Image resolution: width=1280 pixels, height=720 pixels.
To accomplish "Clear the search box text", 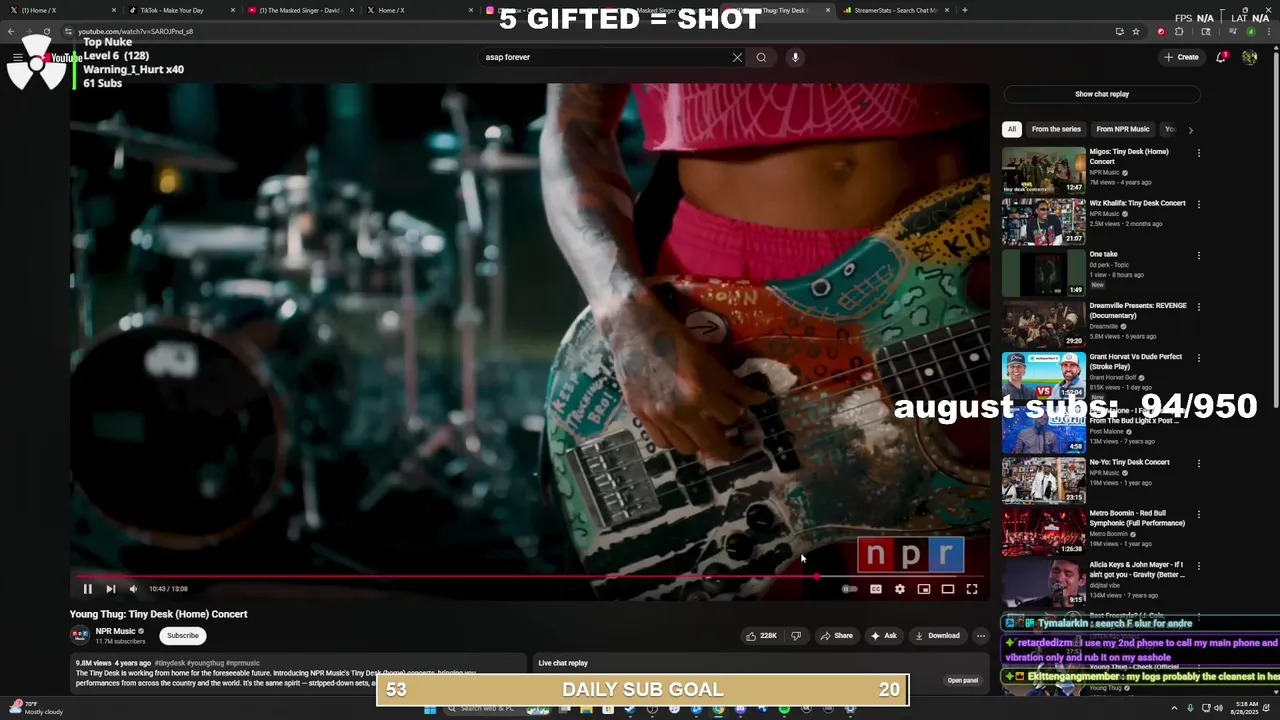I will click(737, 57).
